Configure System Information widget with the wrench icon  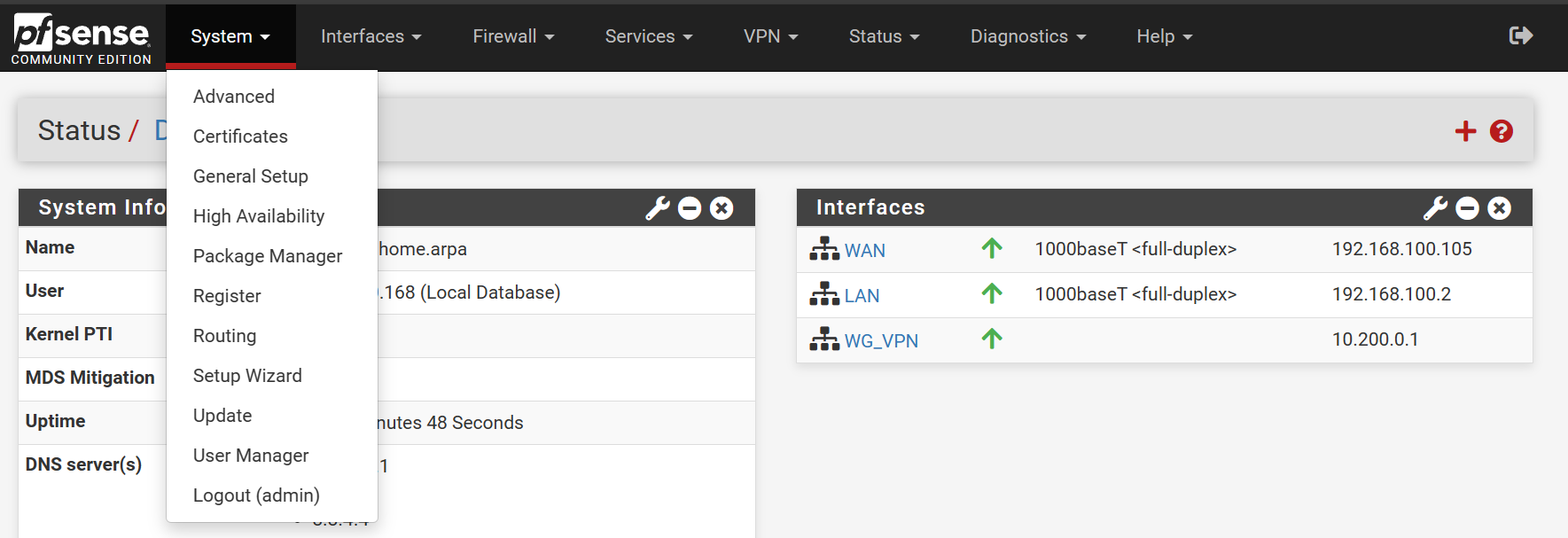[x=658, y=208]
